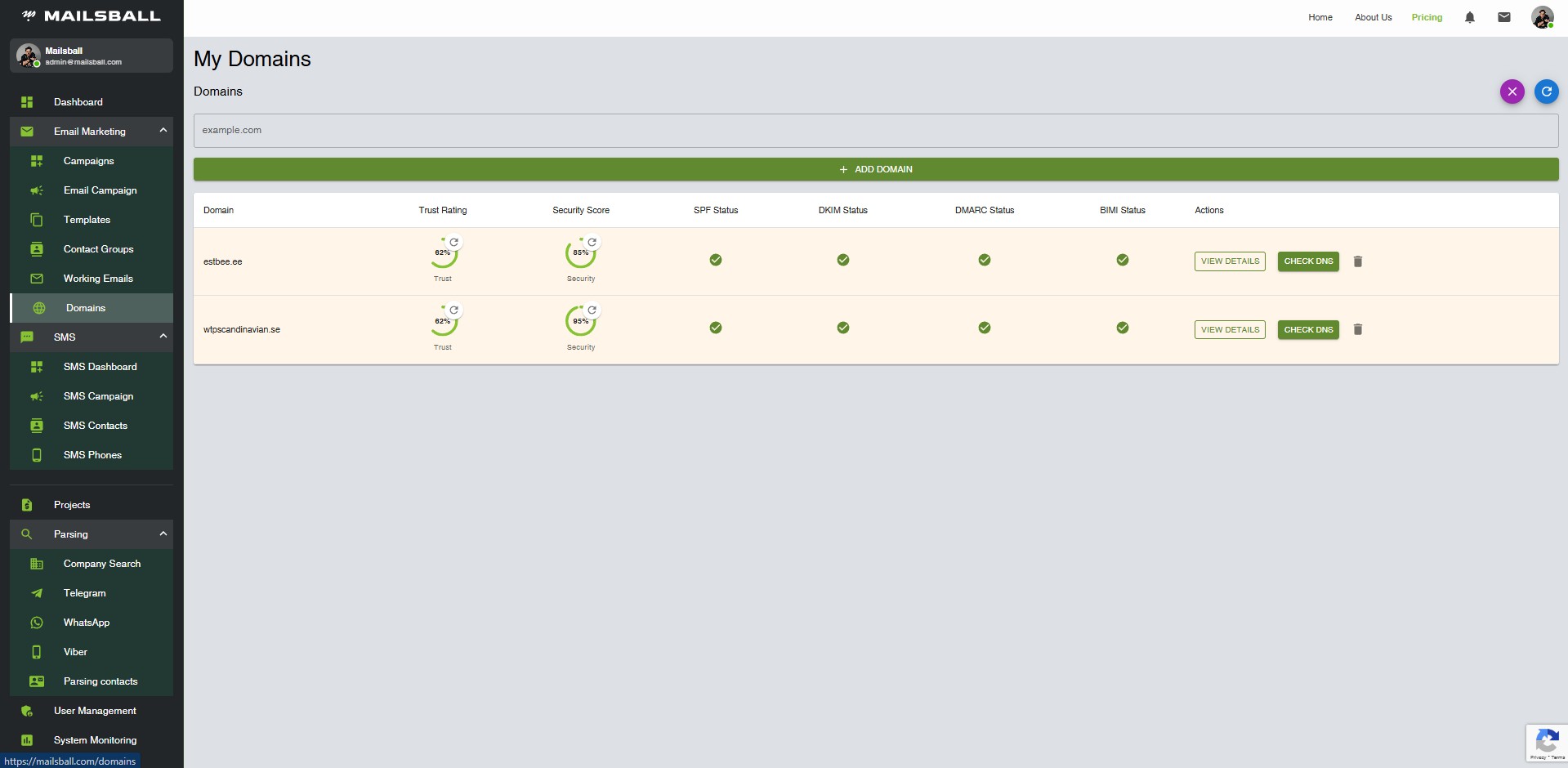
Task: View details for estbee.ee
Action: tap(1229, 261)
